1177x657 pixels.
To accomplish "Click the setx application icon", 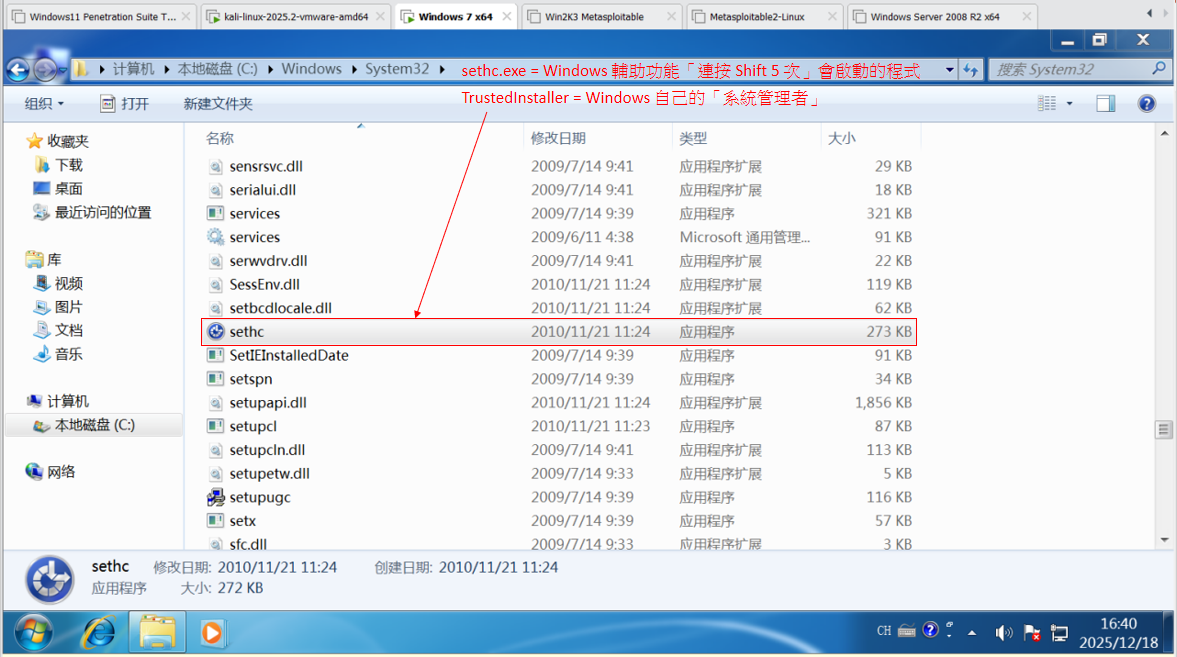I will tap(216, 520).
